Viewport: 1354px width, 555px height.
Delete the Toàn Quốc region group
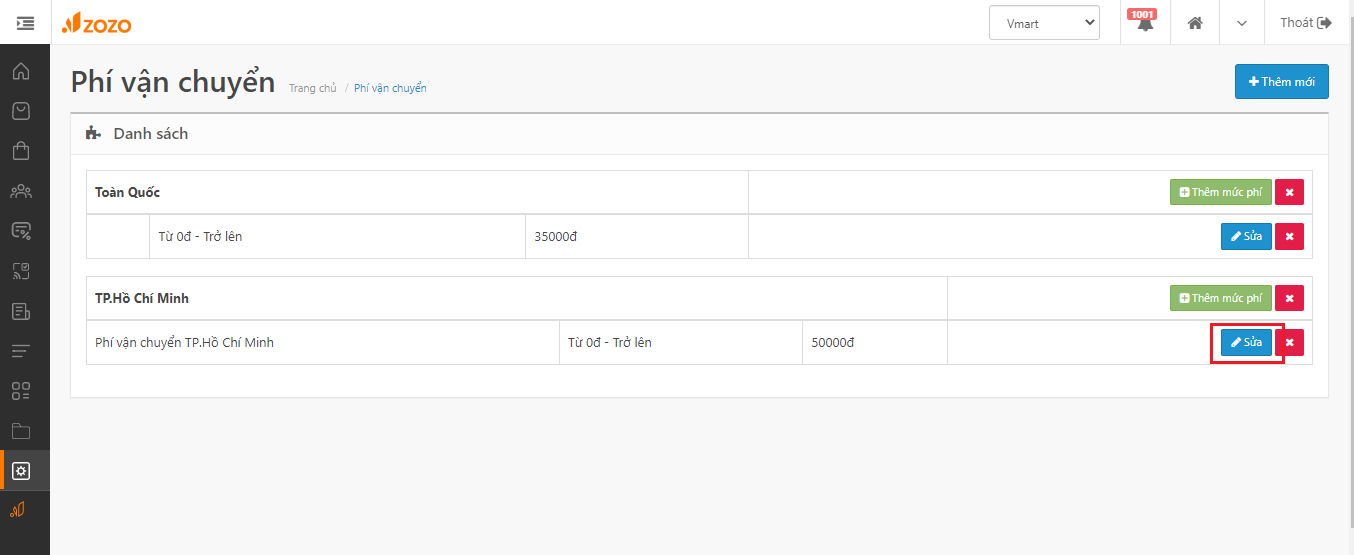1289,192
